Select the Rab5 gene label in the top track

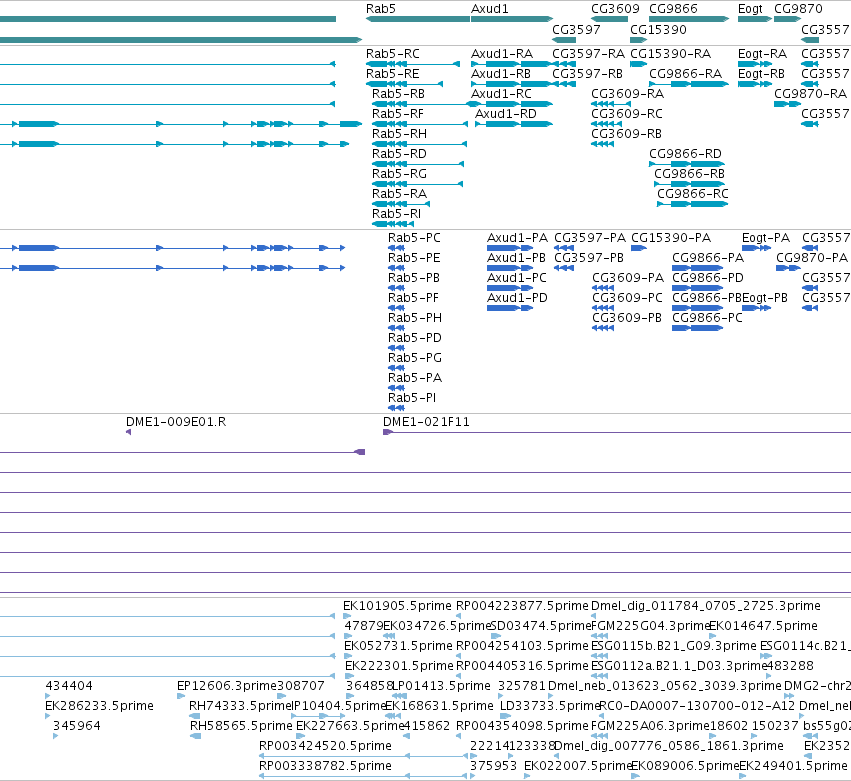(380, 9)
